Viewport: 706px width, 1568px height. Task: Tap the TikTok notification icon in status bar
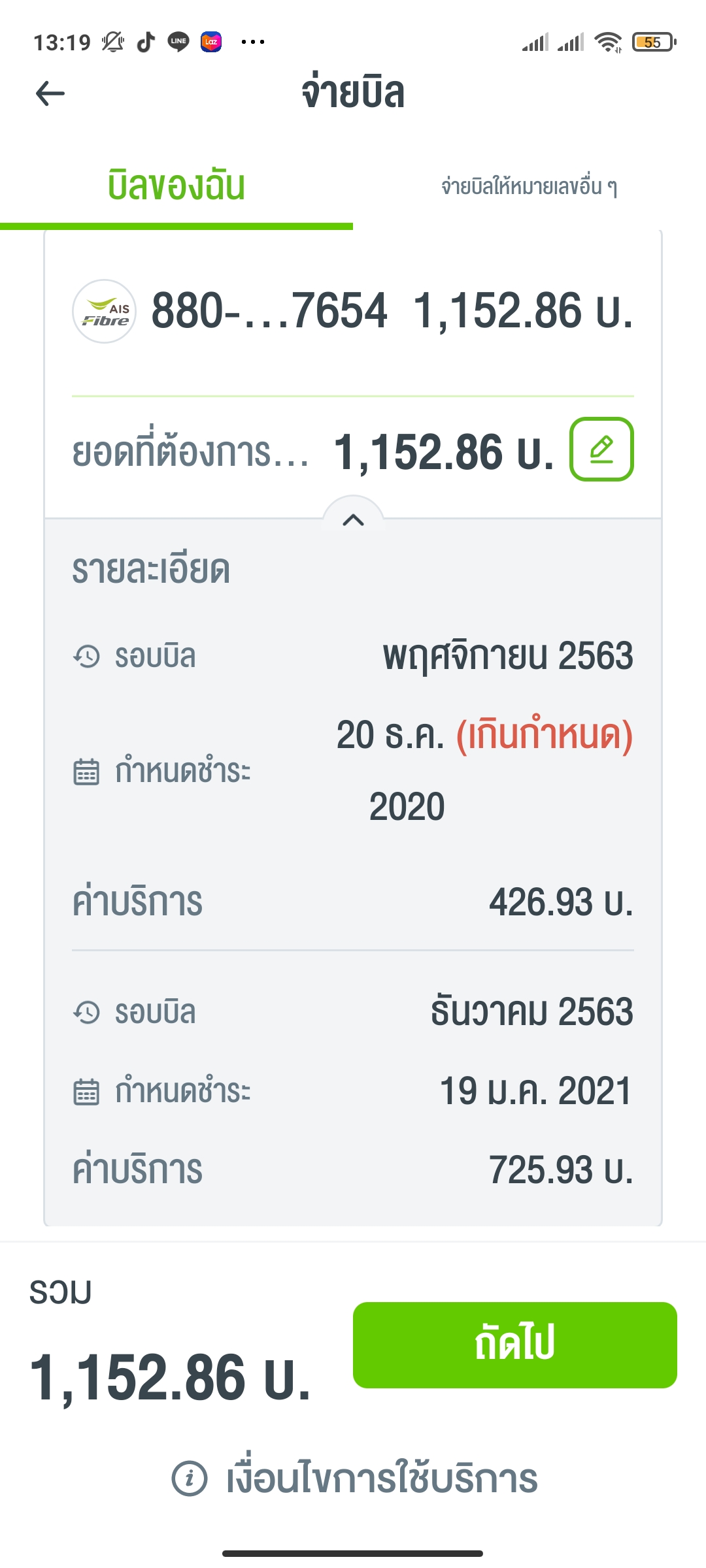[x=146, y=42]
